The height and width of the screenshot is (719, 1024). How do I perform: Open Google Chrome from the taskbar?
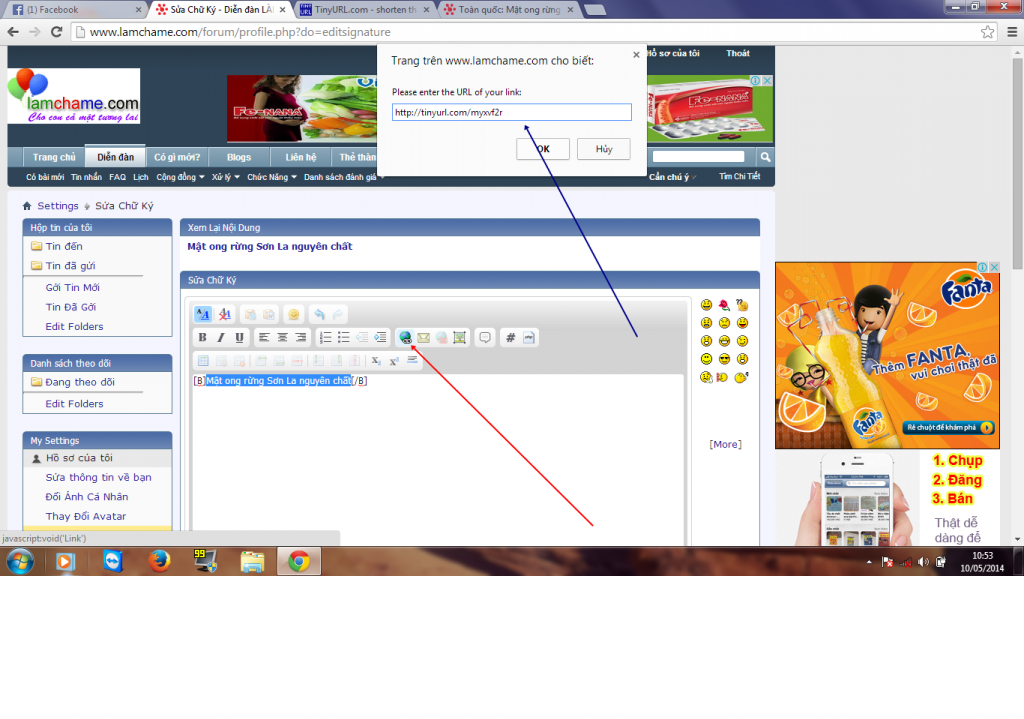pyautogui.click(x=298, y=562)
